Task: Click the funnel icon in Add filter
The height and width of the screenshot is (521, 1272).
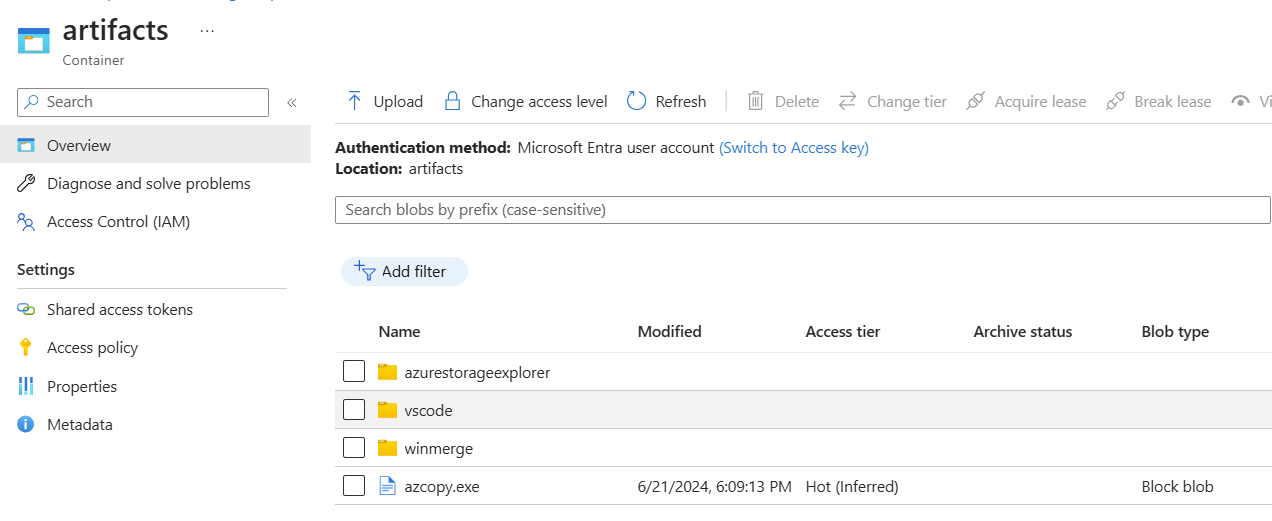Action: pos(365,271)
